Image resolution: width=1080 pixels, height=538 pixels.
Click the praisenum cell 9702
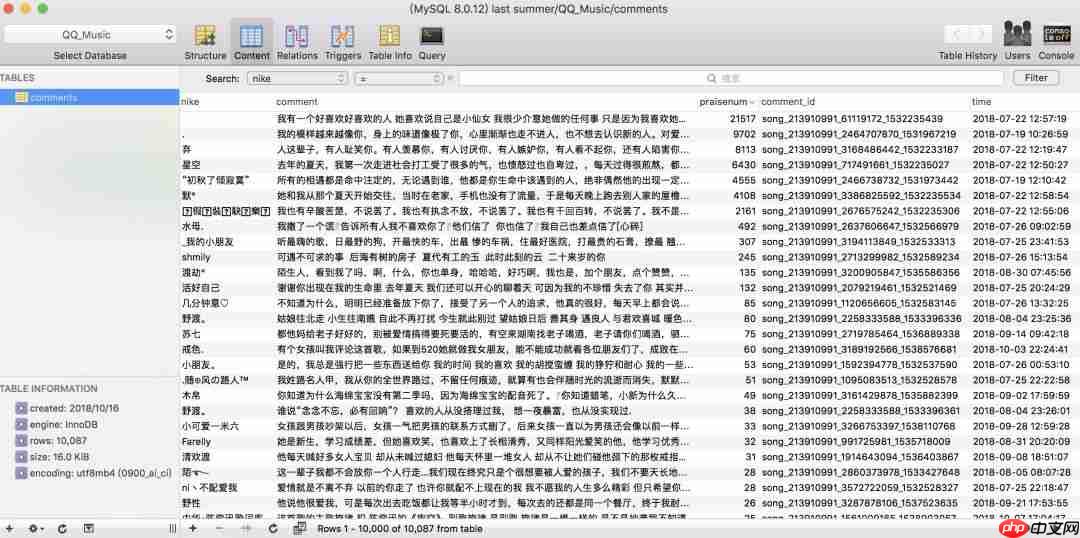[x=745, y=134]
